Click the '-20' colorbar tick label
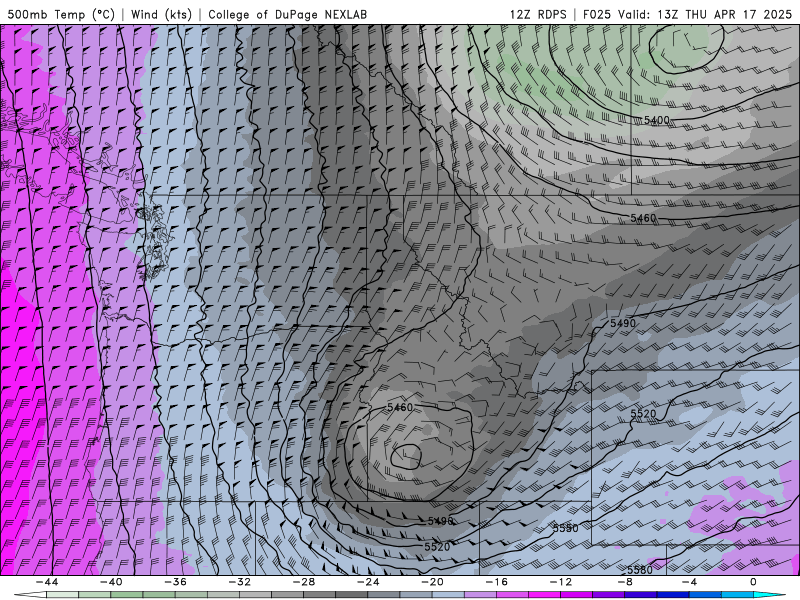 [432, 582]
